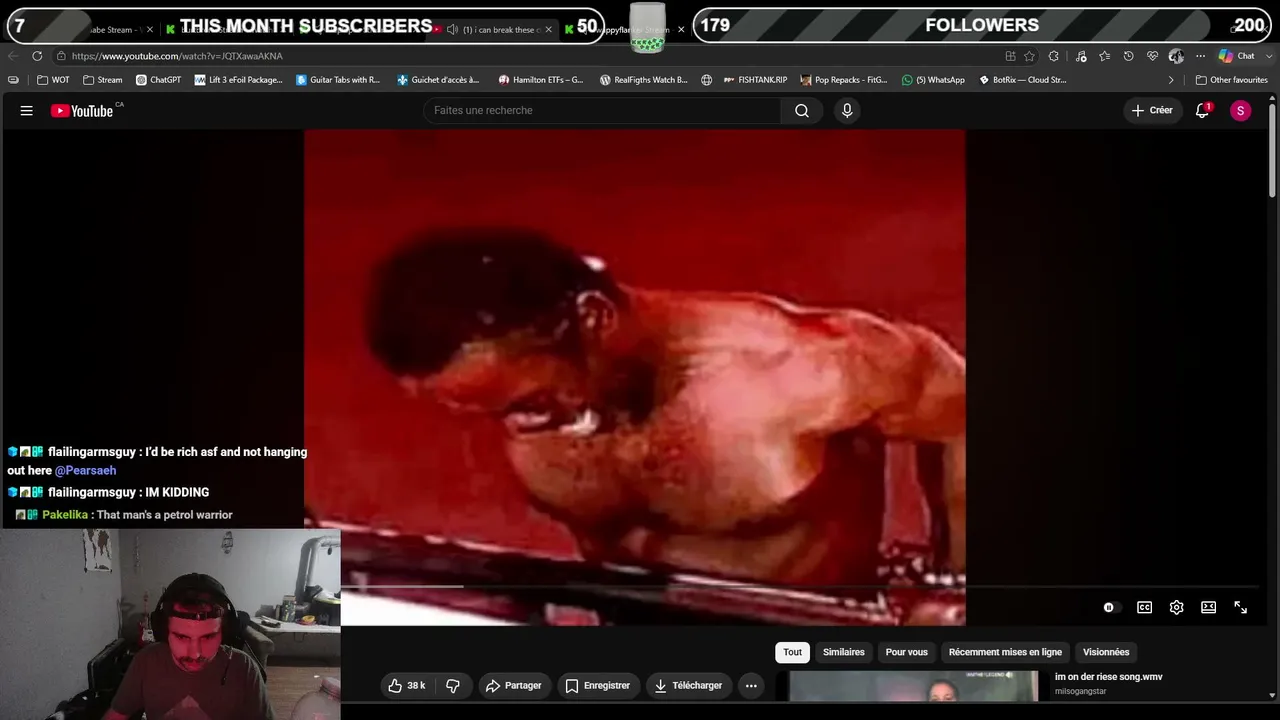
Task: Open the Guitar Tabs bookmark
Action: (338, 80)
